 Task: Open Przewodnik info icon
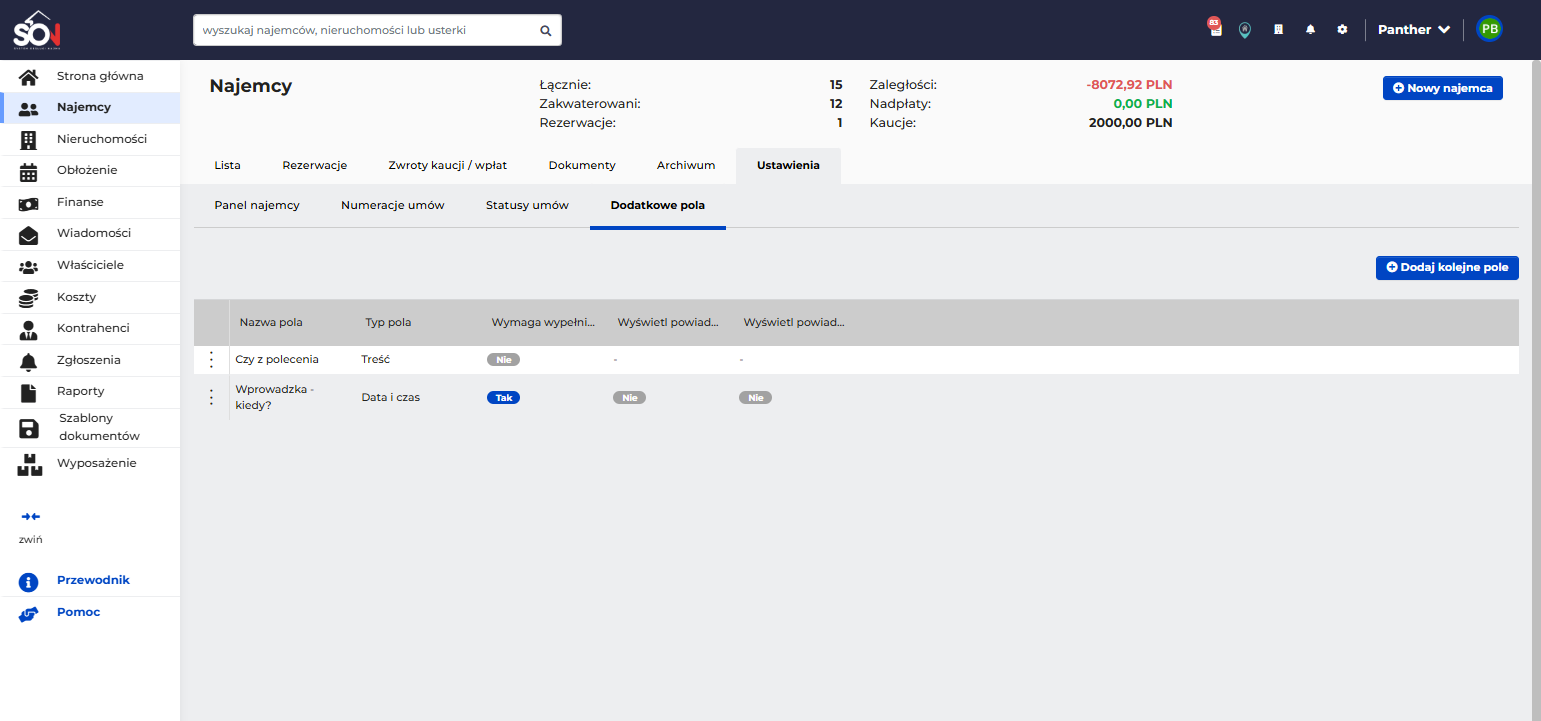tap(29, 581)
